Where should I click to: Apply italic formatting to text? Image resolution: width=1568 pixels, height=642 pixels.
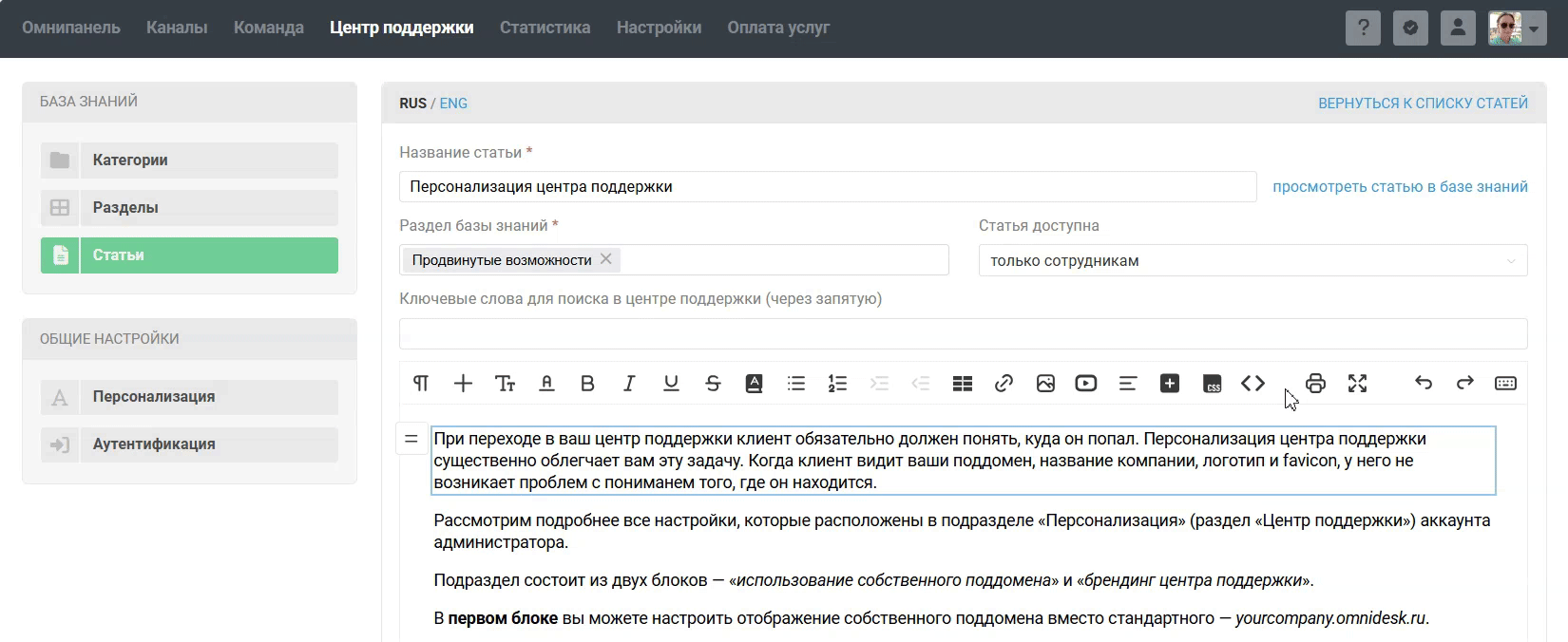coord(629,384)
